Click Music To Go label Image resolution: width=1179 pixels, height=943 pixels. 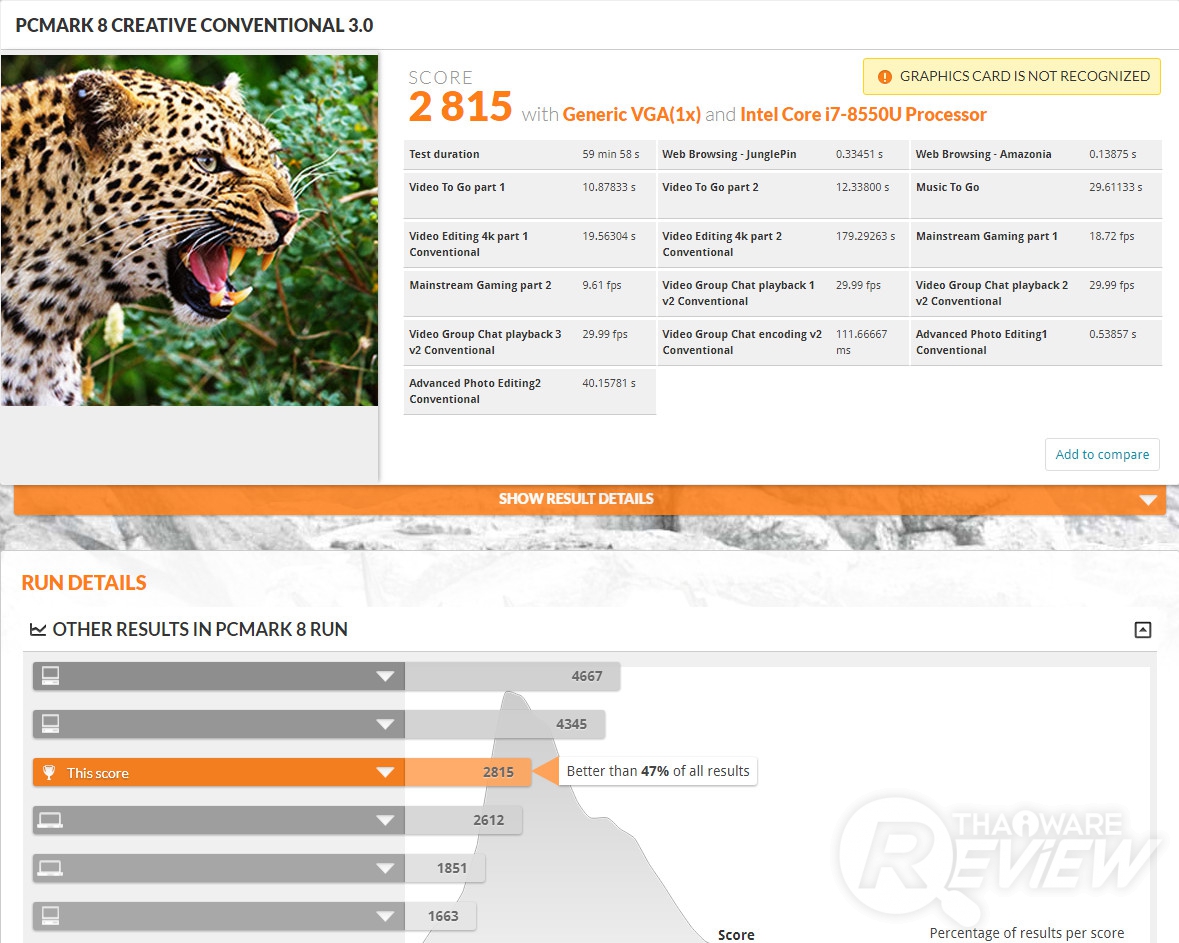tap(947, 187)
